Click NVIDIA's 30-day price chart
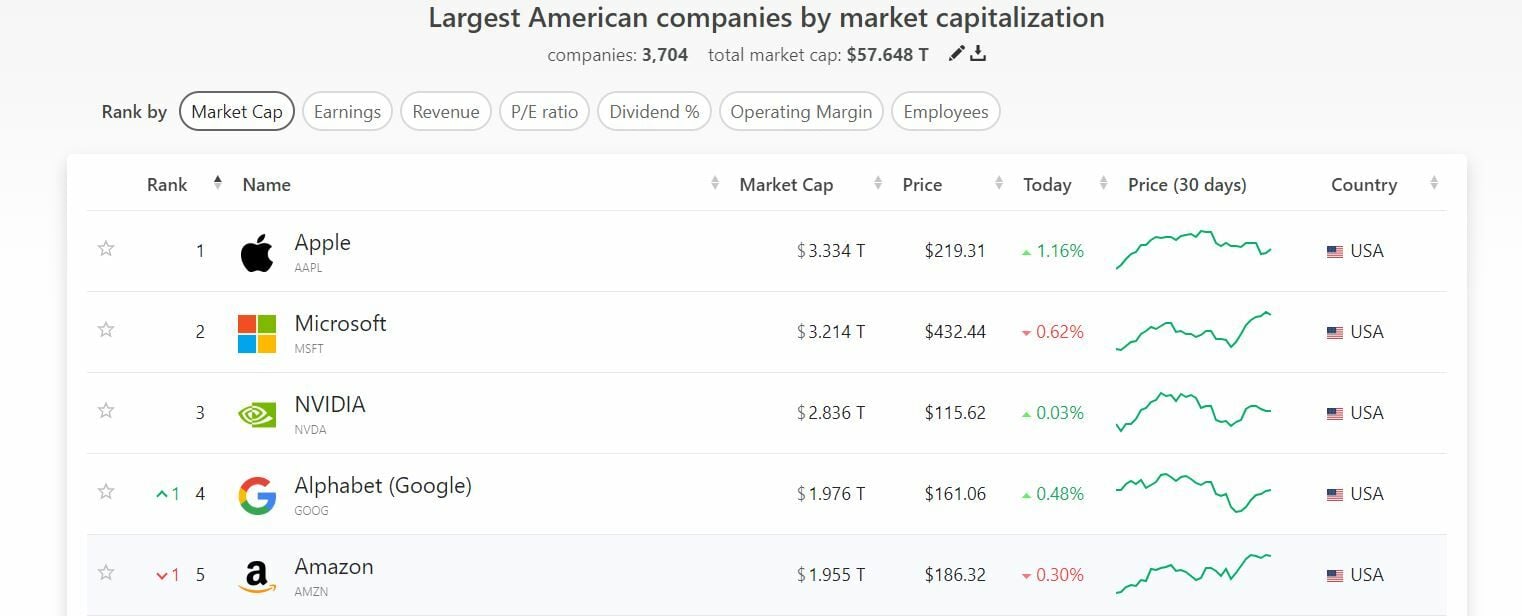This screenshot has height=616, width=1522. [1193, 412]
